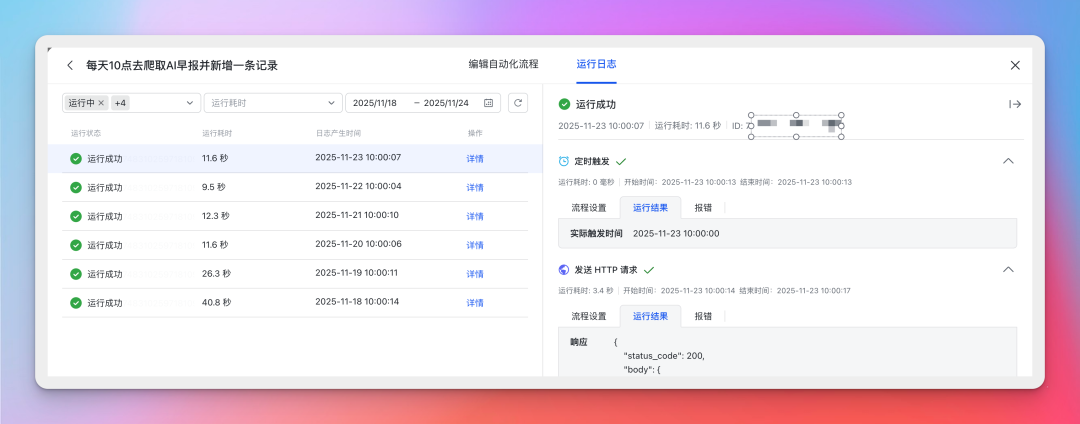Select the 9.5 秒 duration cell
1080x424 pixels.
[214, 187]
